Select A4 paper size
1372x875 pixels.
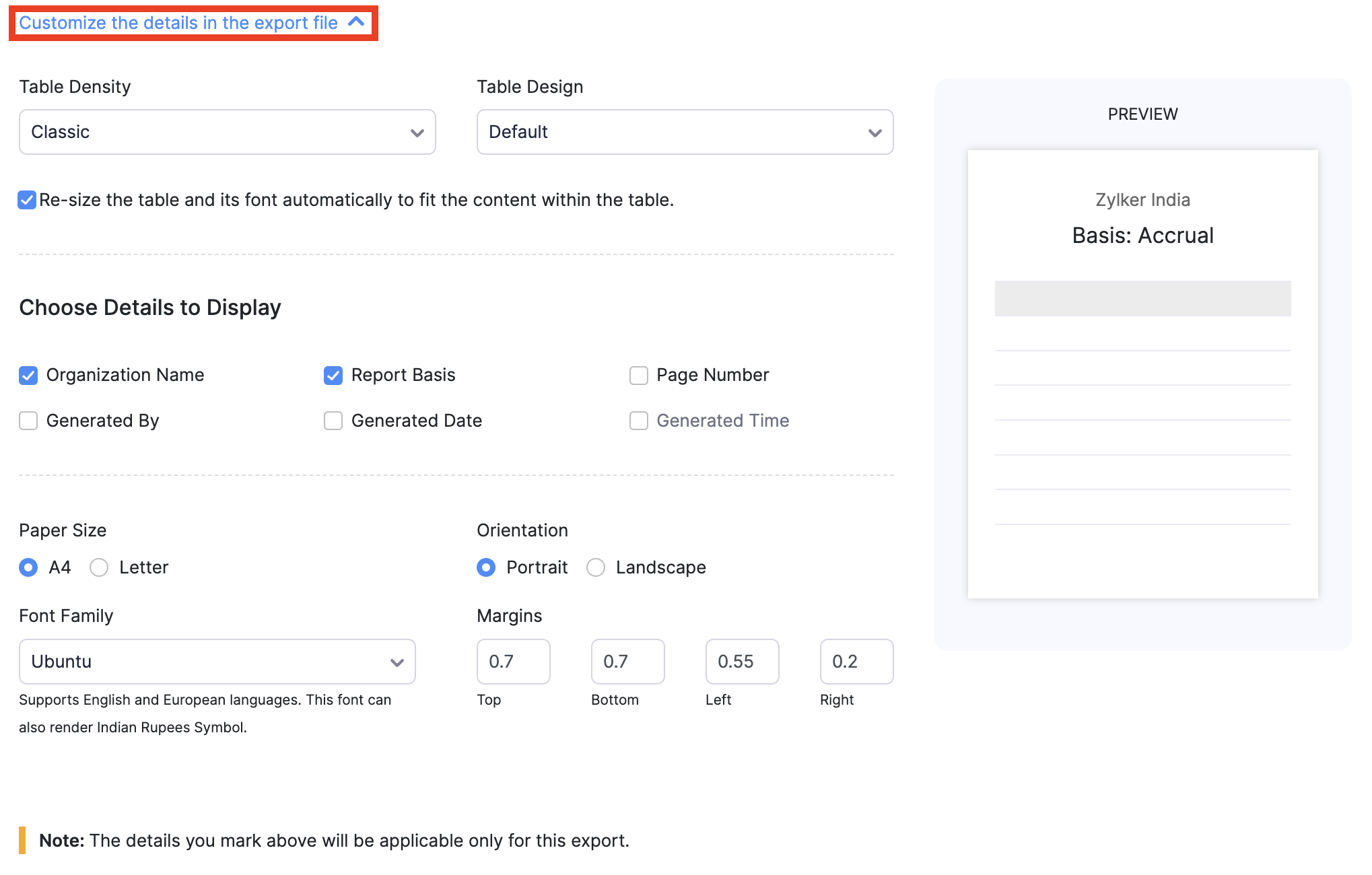[x=28, y=567]
